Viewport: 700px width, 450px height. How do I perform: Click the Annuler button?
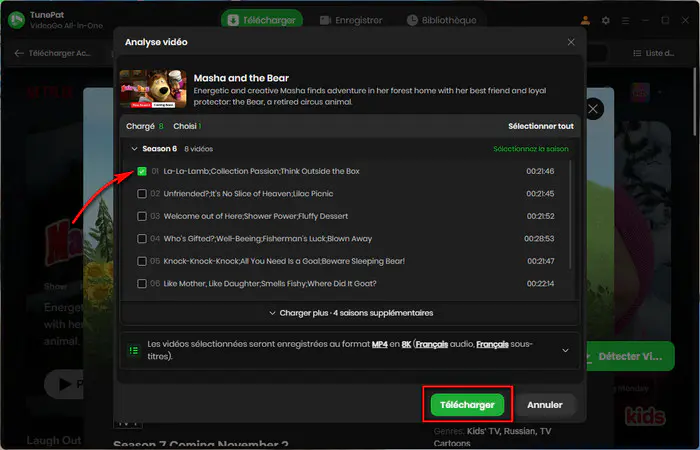[x=545, y=405]
